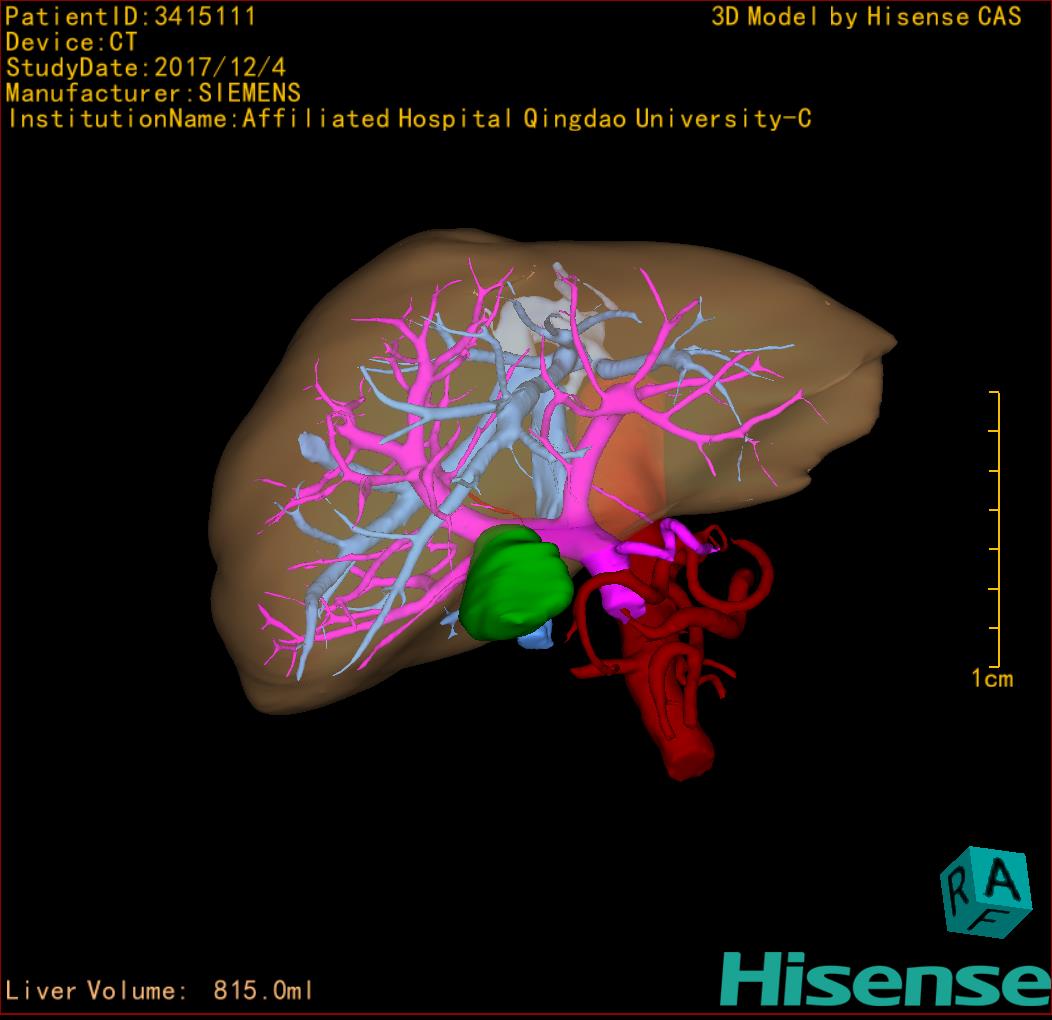The width and height of the screenshot is (1052, 1020).
Task: Click the F face of the orientation cube
Action: (986, 918)
